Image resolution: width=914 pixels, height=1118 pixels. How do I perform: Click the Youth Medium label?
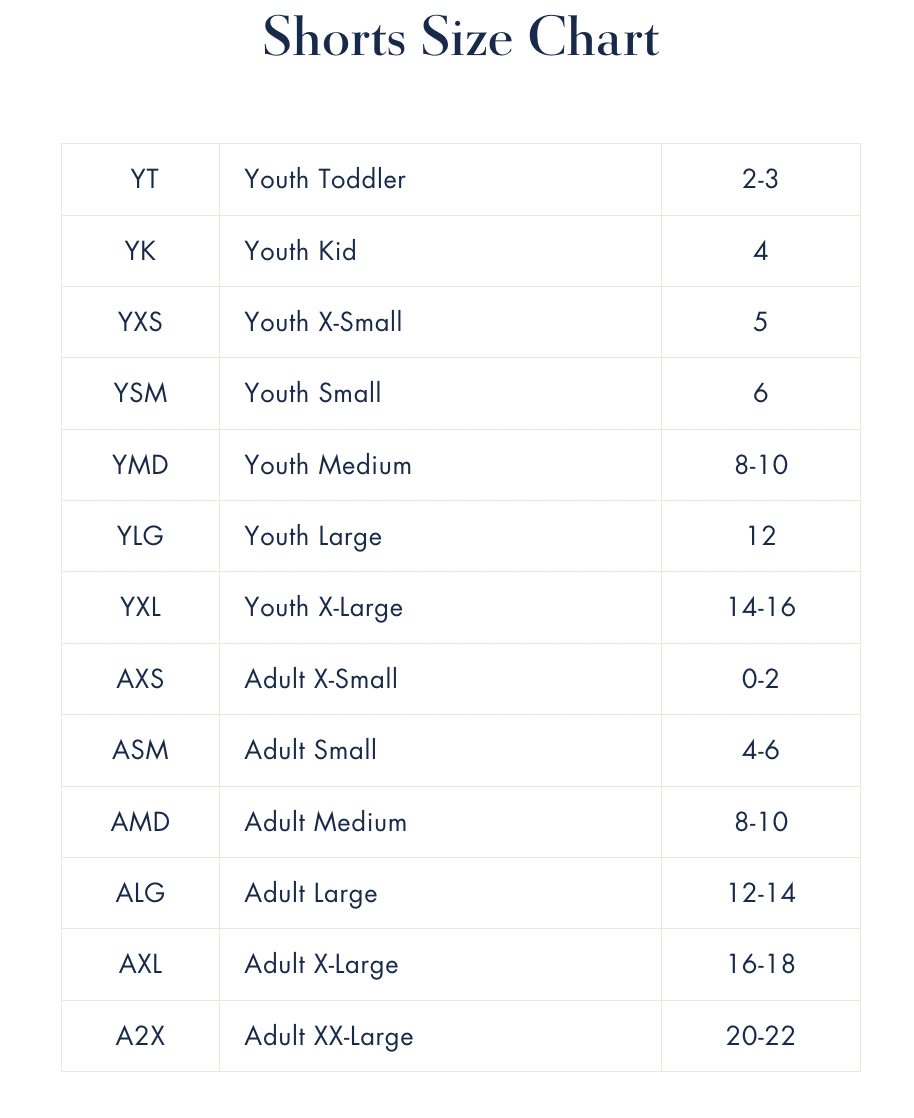point(328,465)
